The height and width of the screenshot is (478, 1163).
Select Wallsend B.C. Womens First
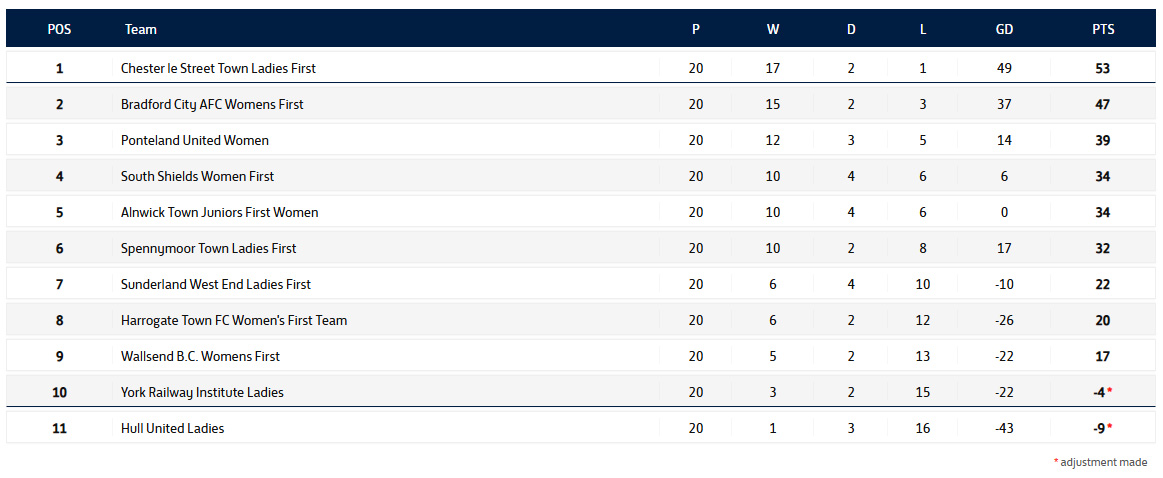[200, 356]
